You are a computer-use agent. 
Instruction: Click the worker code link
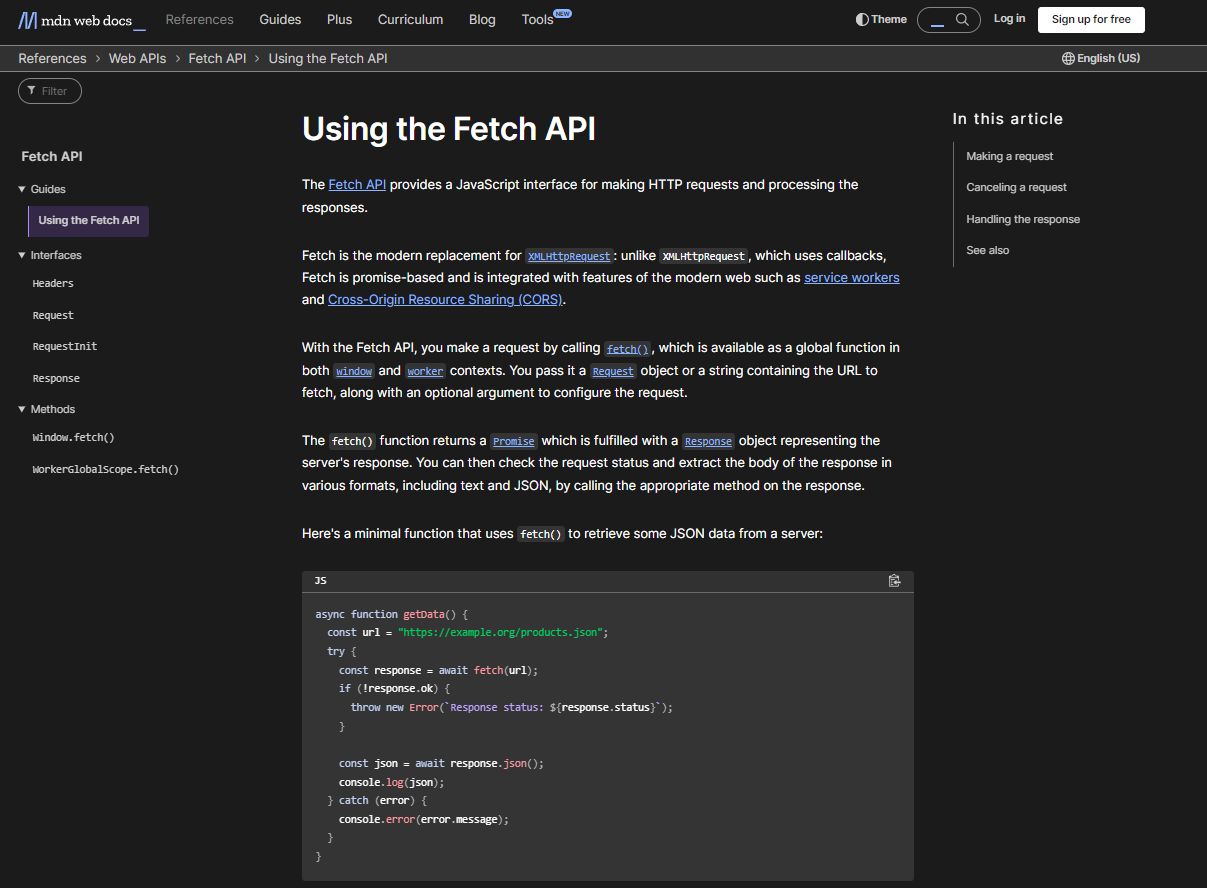coord(425,371)
